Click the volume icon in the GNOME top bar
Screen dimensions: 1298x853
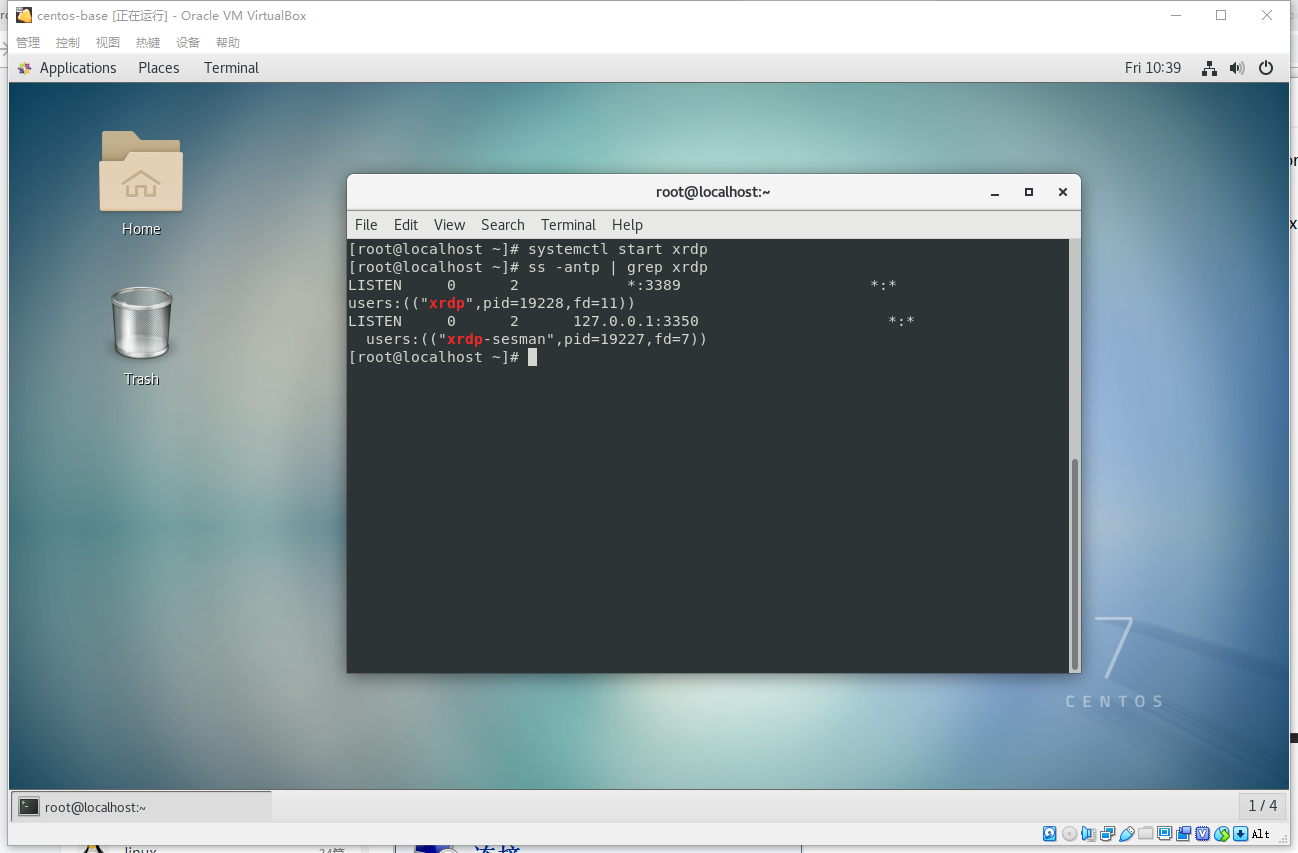tap(1237, 67)
